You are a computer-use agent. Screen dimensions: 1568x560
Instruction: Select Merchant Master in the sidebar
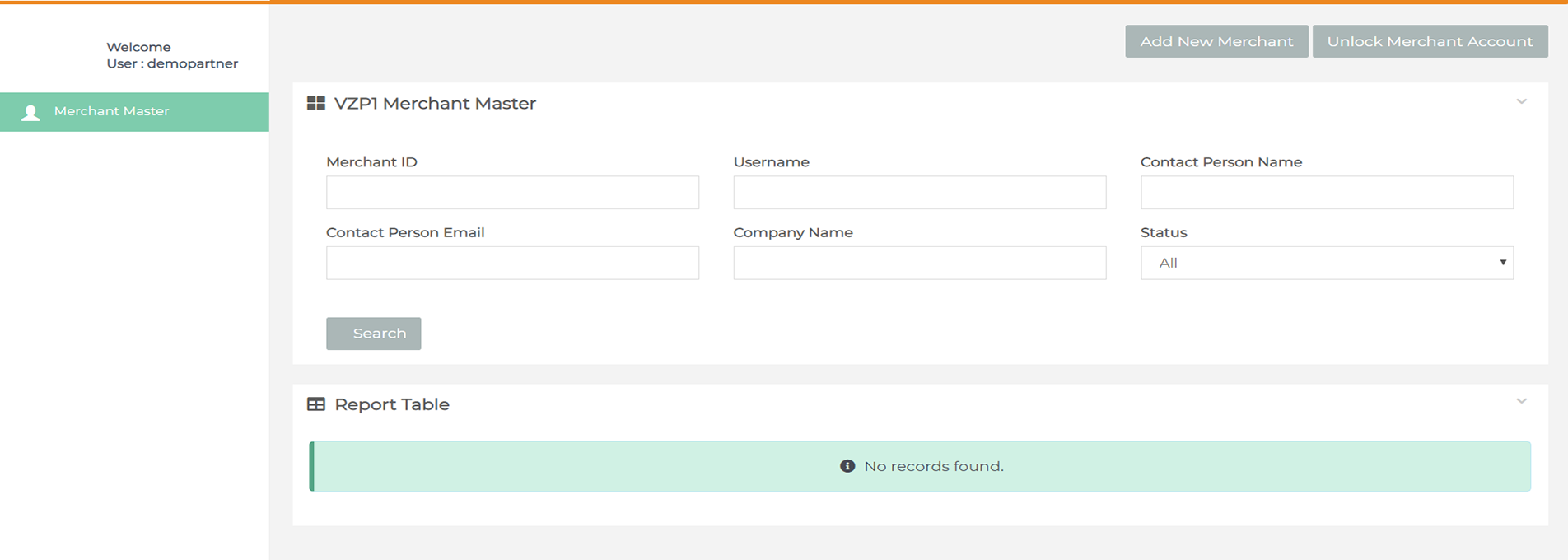pyautogui.click(x=111, y=111)
